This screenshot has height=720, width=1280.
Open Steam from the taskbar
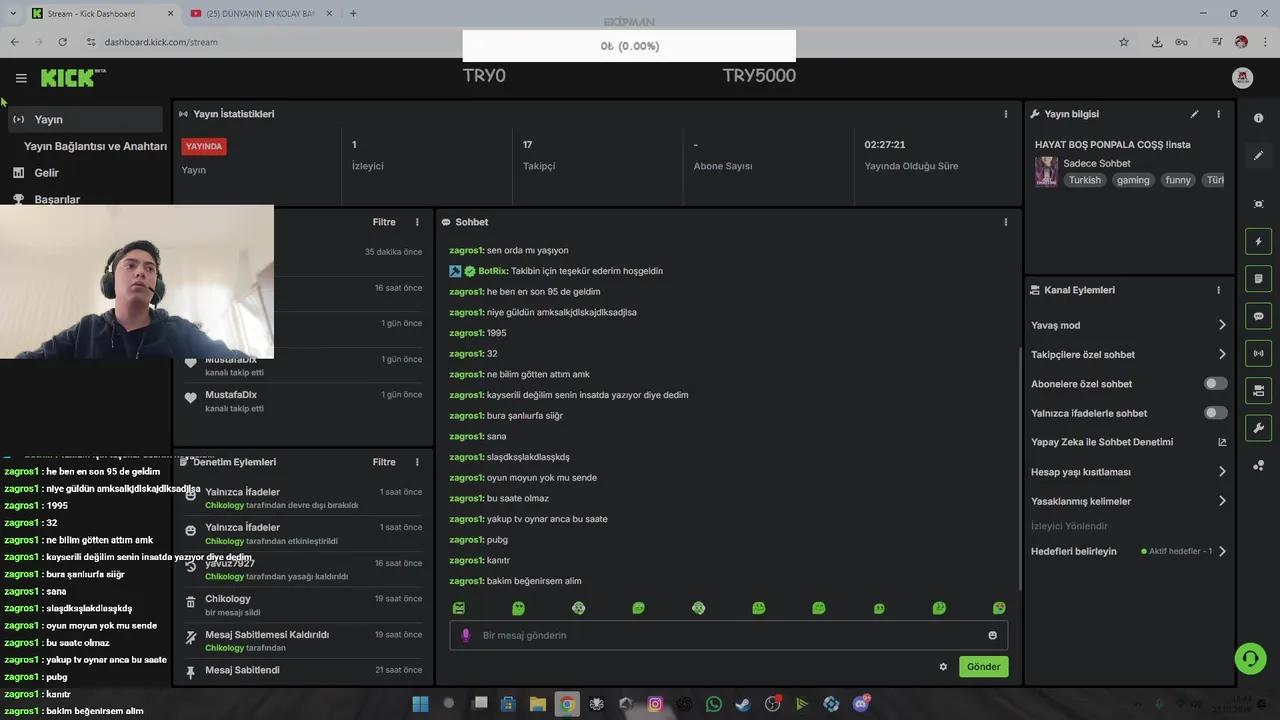(742, 704)
